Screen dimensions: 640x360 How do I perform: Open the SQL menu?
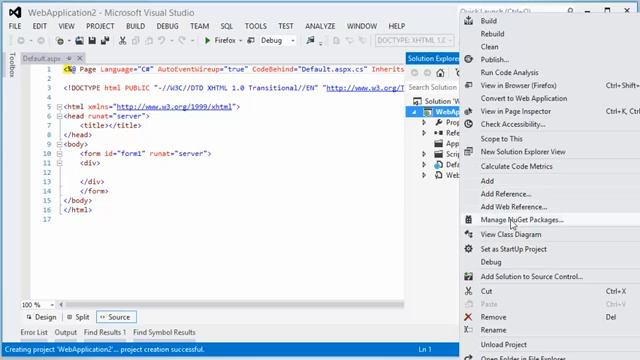[227, 26]
